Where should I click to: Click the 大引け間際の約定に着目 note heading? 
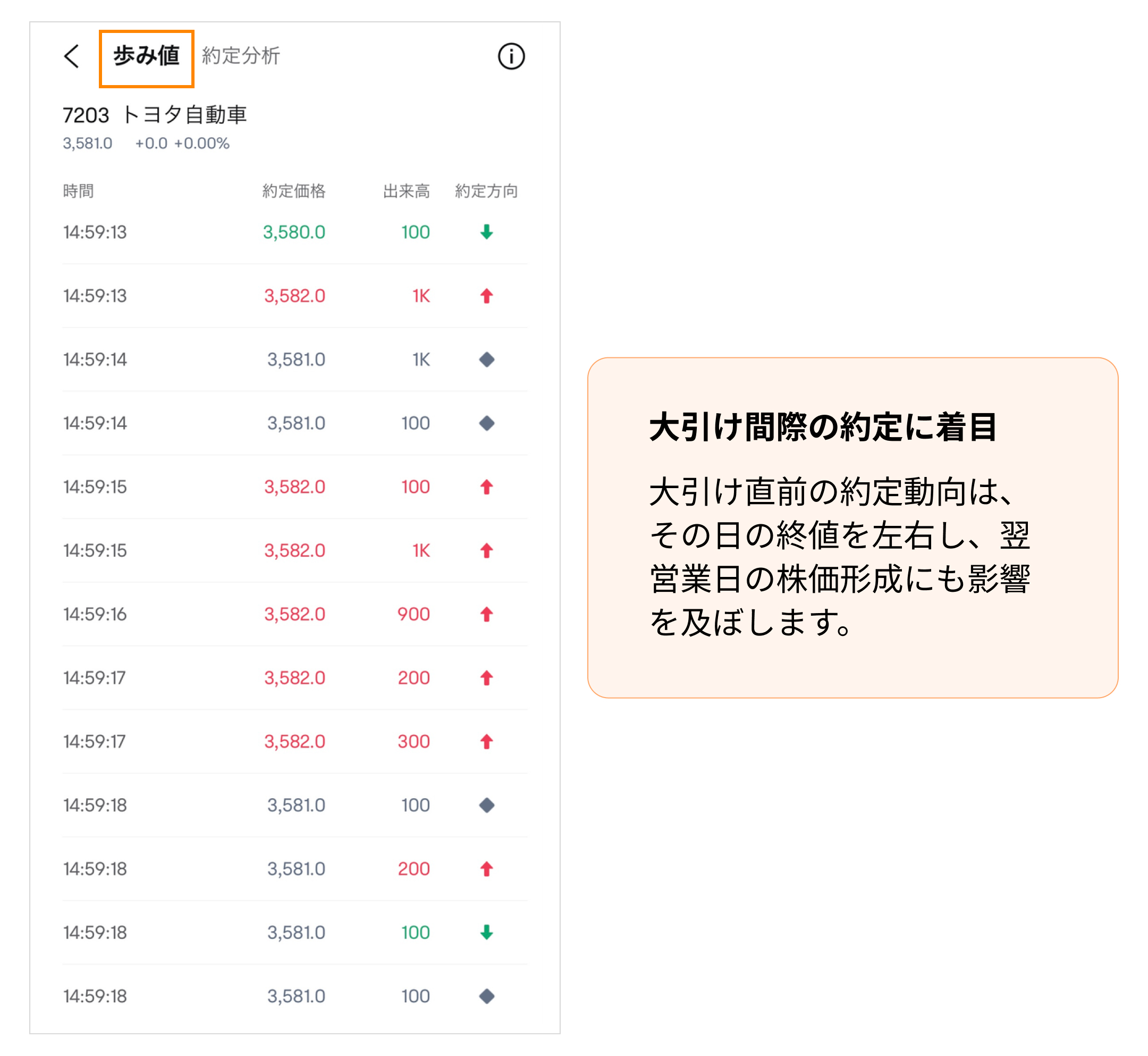[x=822, y=427]
